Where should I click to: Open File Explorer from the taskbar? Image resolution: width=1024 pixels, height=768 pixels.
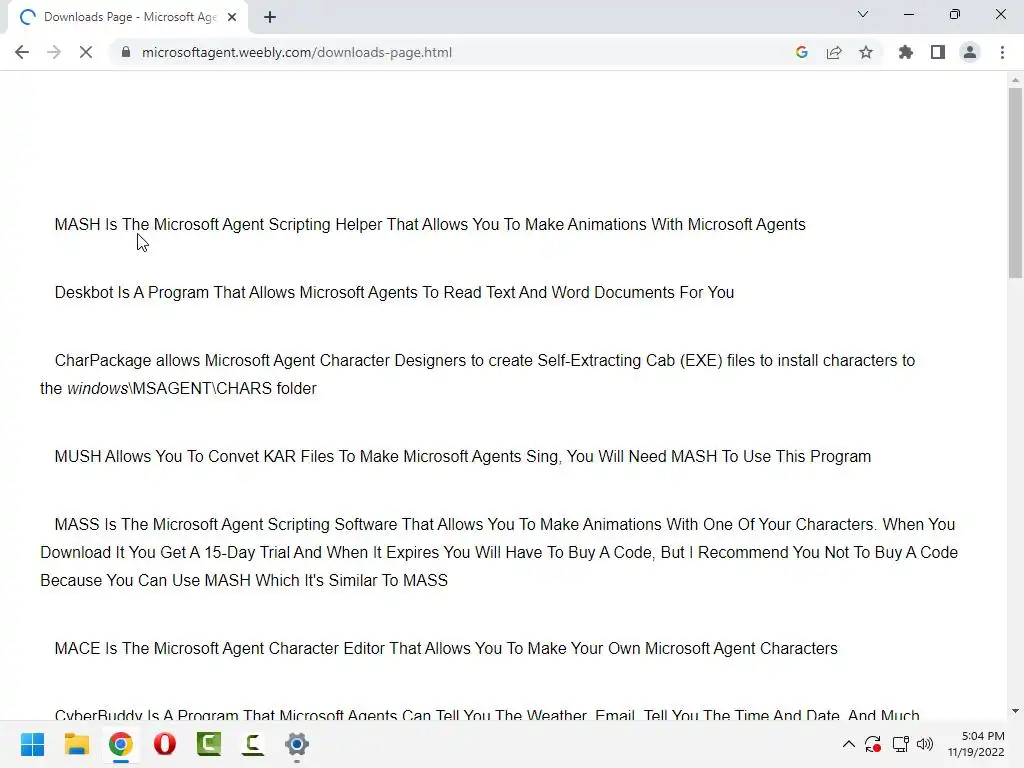tap(76, 744)
